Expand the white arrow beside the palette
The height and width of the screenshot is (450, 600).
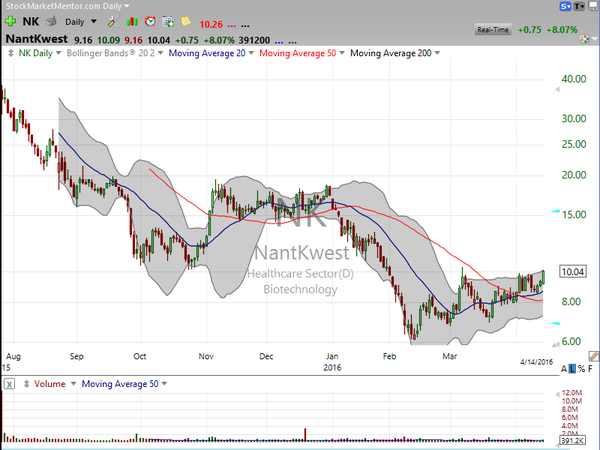click(595, 39)
